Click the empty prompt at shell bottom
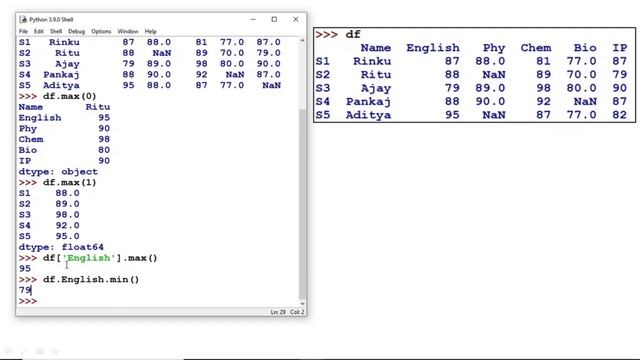Image resolution: width=640 pixels, height=360 pixels. [x=28, y=301]
